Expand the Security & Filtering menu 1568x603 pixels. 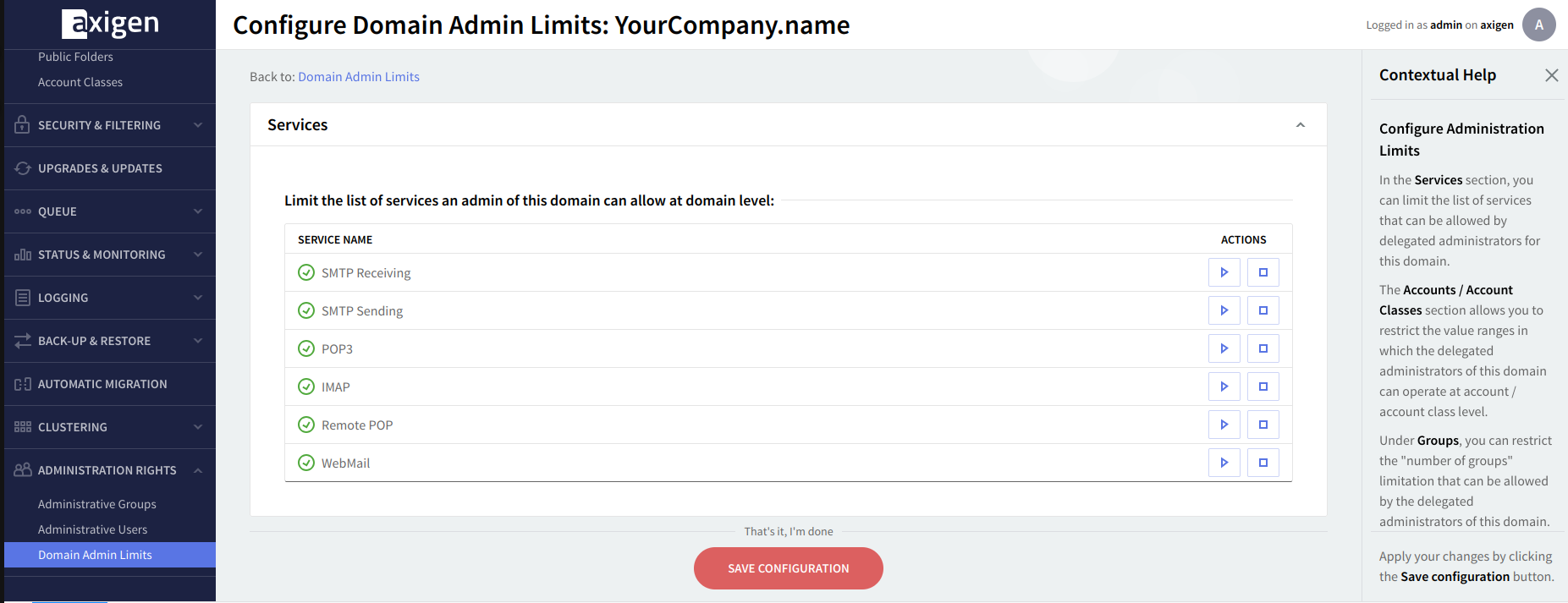[109, 125]
